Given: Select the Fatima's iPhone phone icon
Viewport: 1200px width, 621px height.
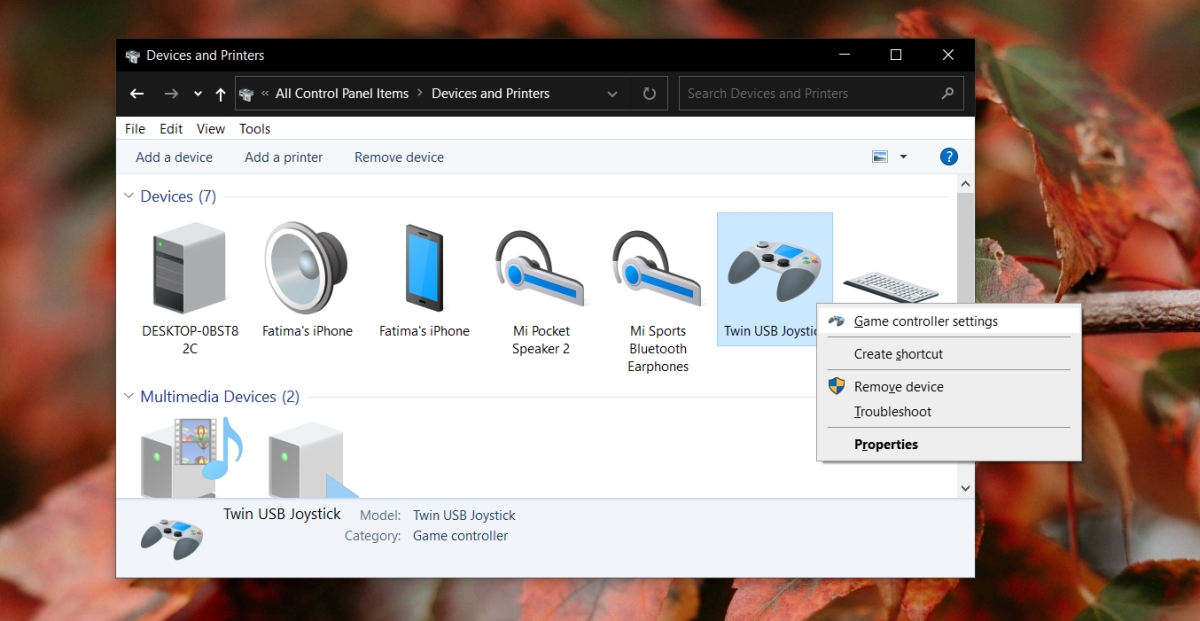Looking at the screenshot, I should [424, 268].
